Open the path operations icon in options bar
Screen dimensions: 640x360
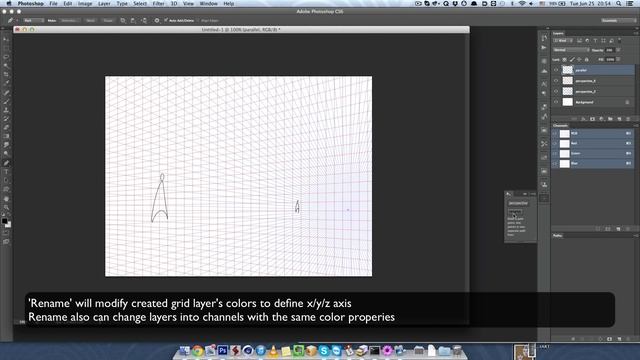(123, 20)
